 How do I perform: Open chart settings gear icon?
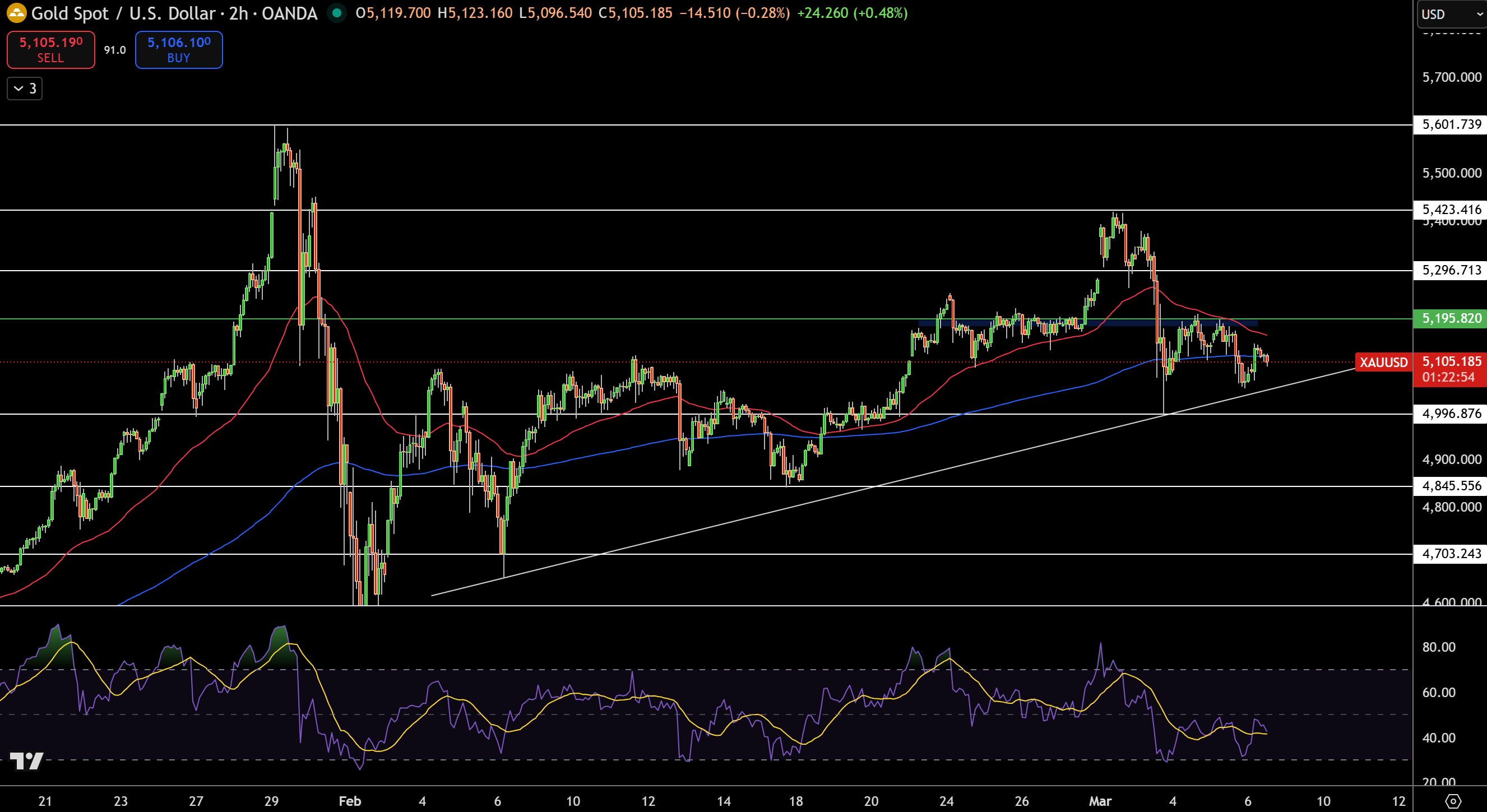pos(1453,801)
